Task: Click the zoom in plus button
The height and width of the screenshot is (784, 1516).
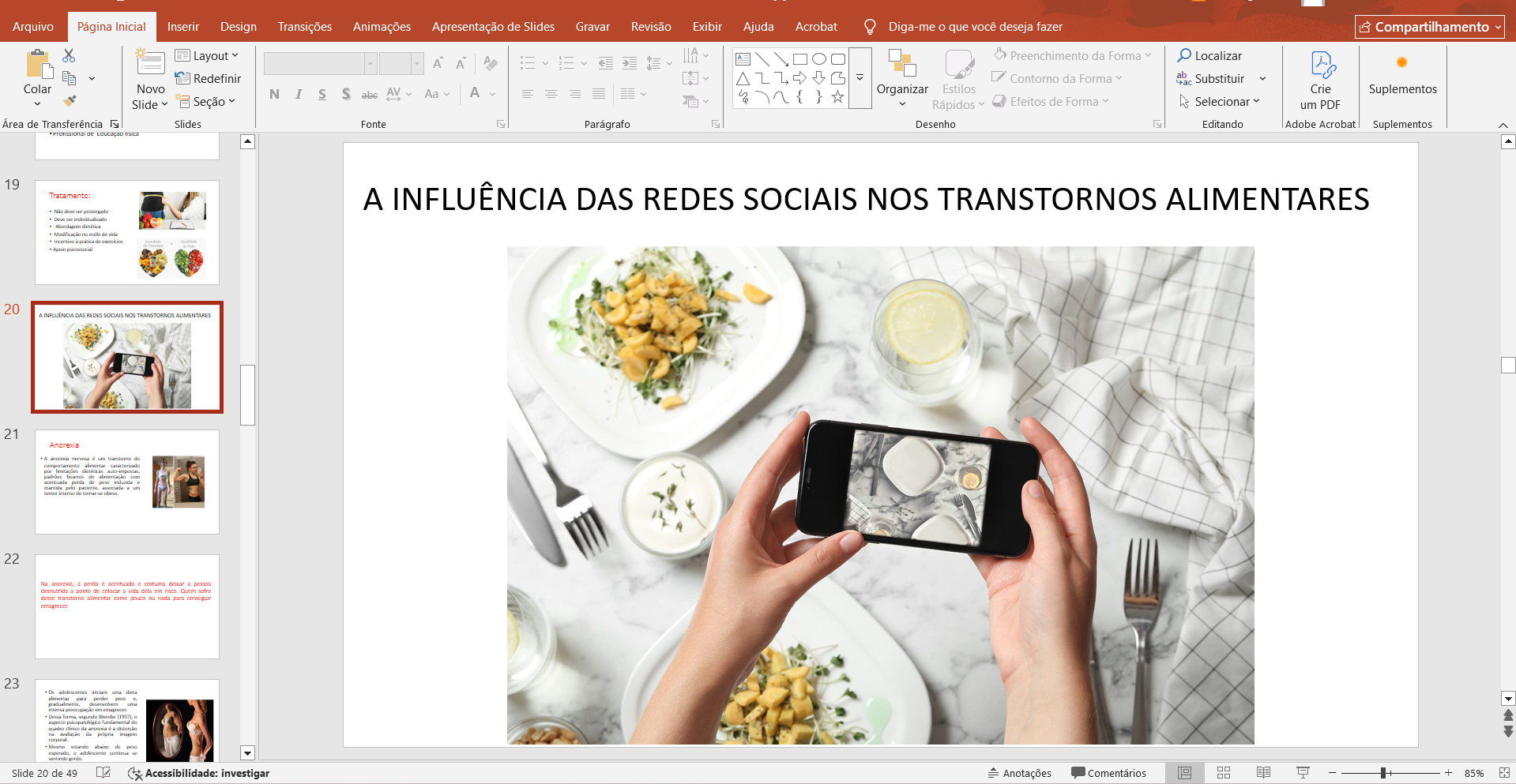Action: coord(1448,773)
